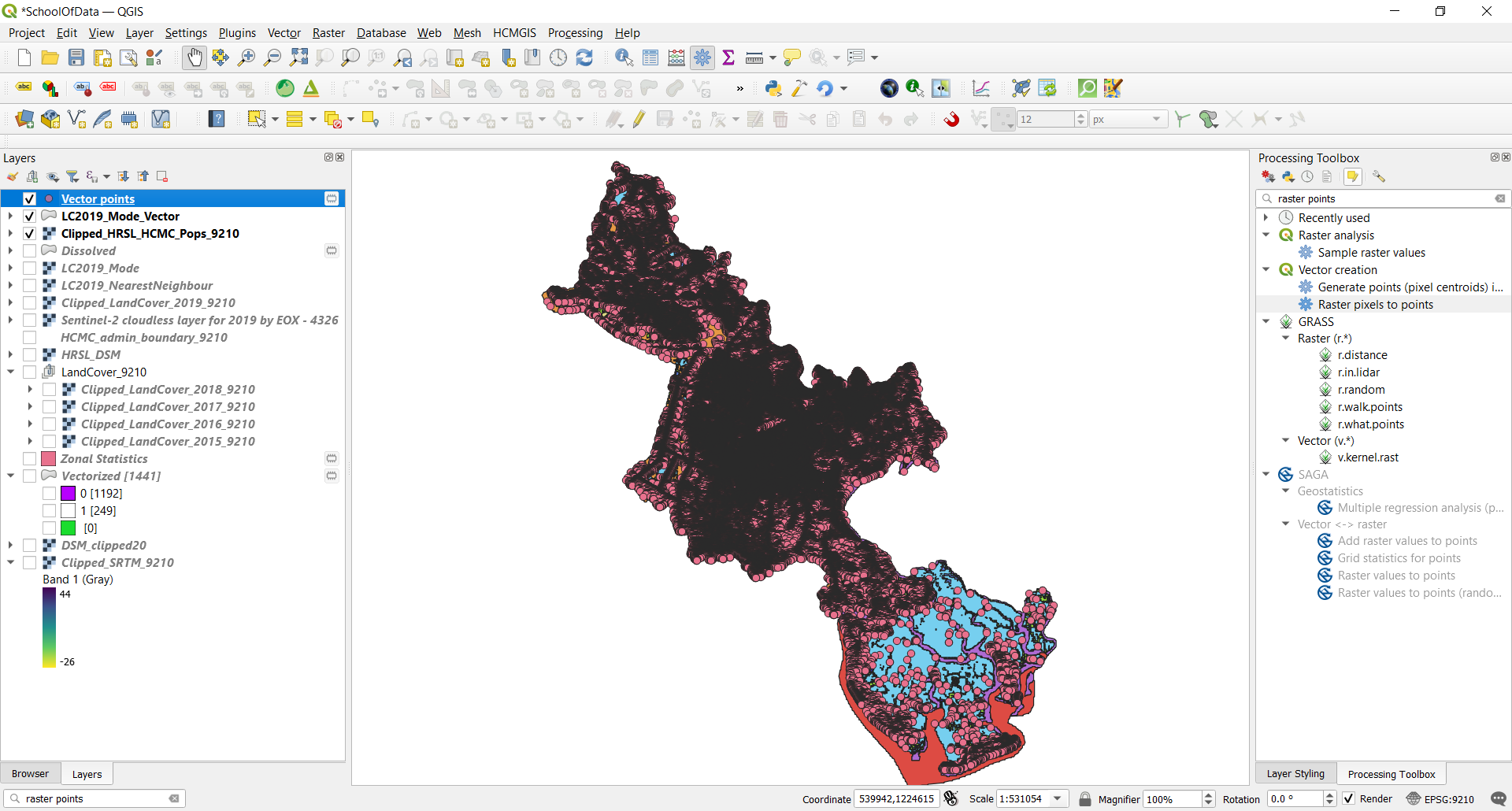The width and height of the screenshot is (1512, 811).
Task: Expand the LC2019_Mode_Vector layer node
Action: click(x=10, y=217)
